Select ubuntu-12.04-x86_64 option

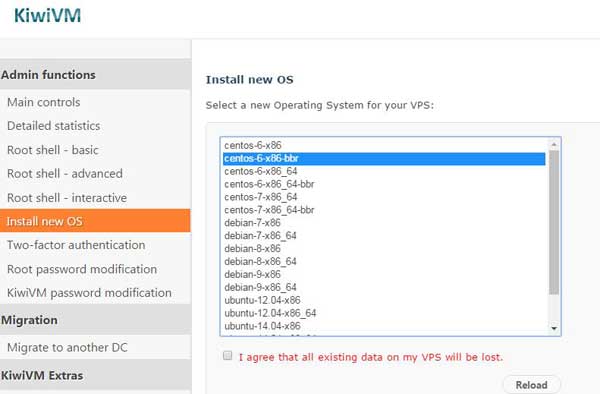tap(384, 313)
